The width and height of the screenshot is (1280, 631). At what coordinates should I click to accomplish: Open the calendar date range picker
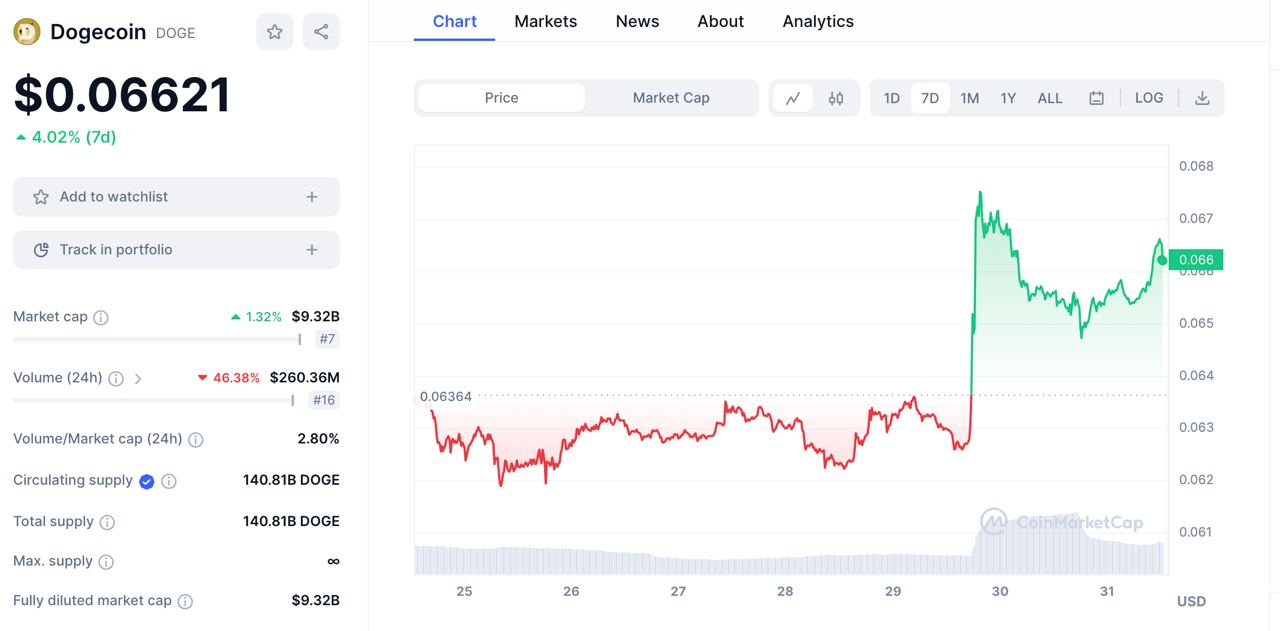1096,98
